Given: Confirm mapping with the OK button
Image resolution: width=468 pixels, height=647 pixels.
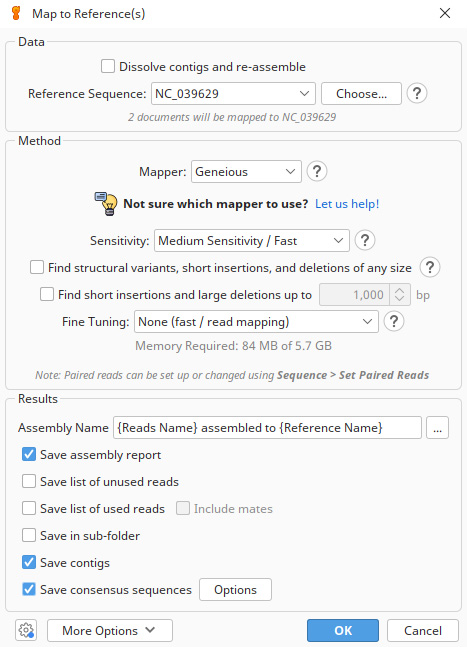Looking at the screenshot, I should [x=343, y=630].
